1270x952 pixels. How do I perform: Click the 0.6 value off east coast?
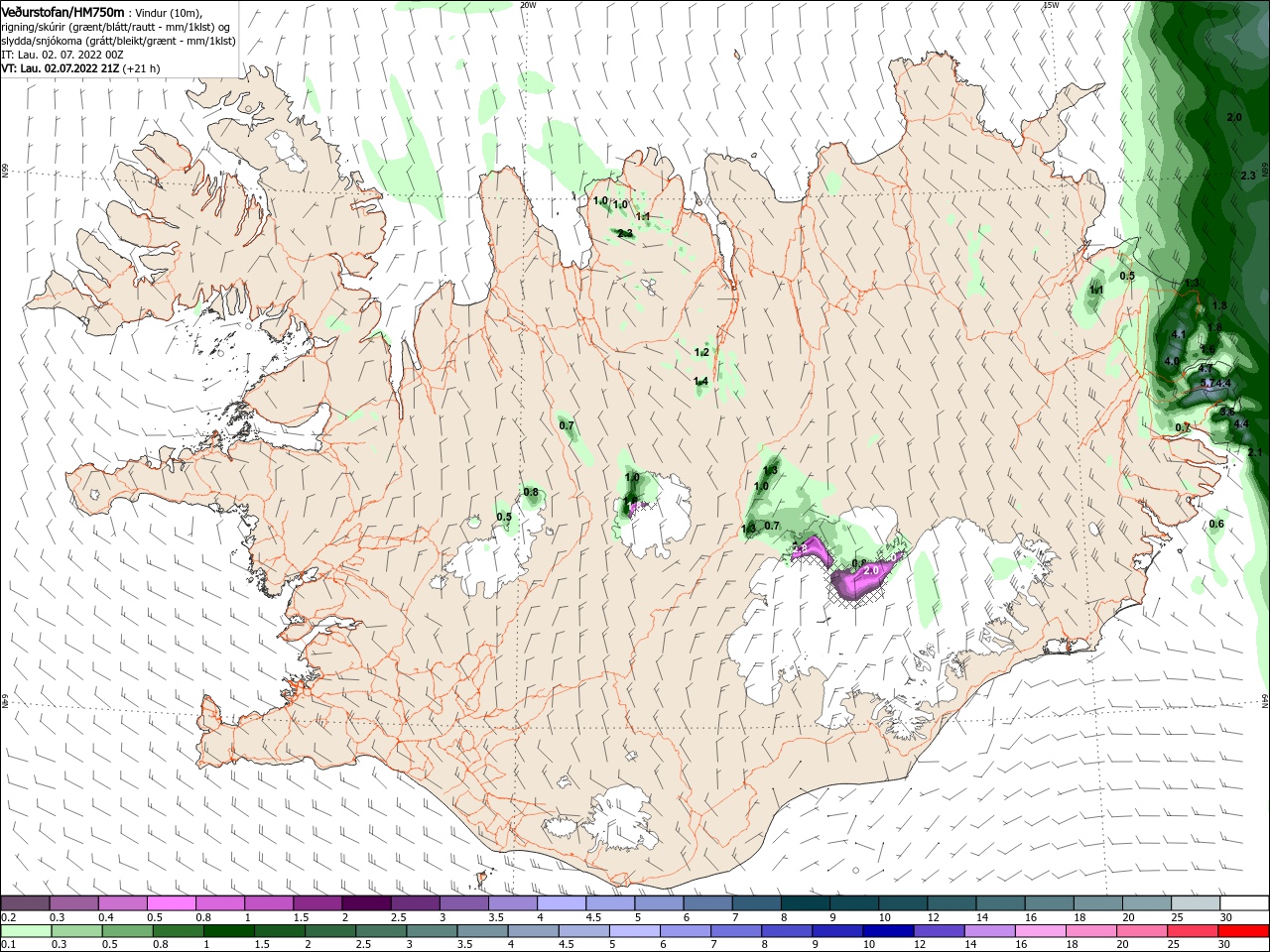(1217, 525)
